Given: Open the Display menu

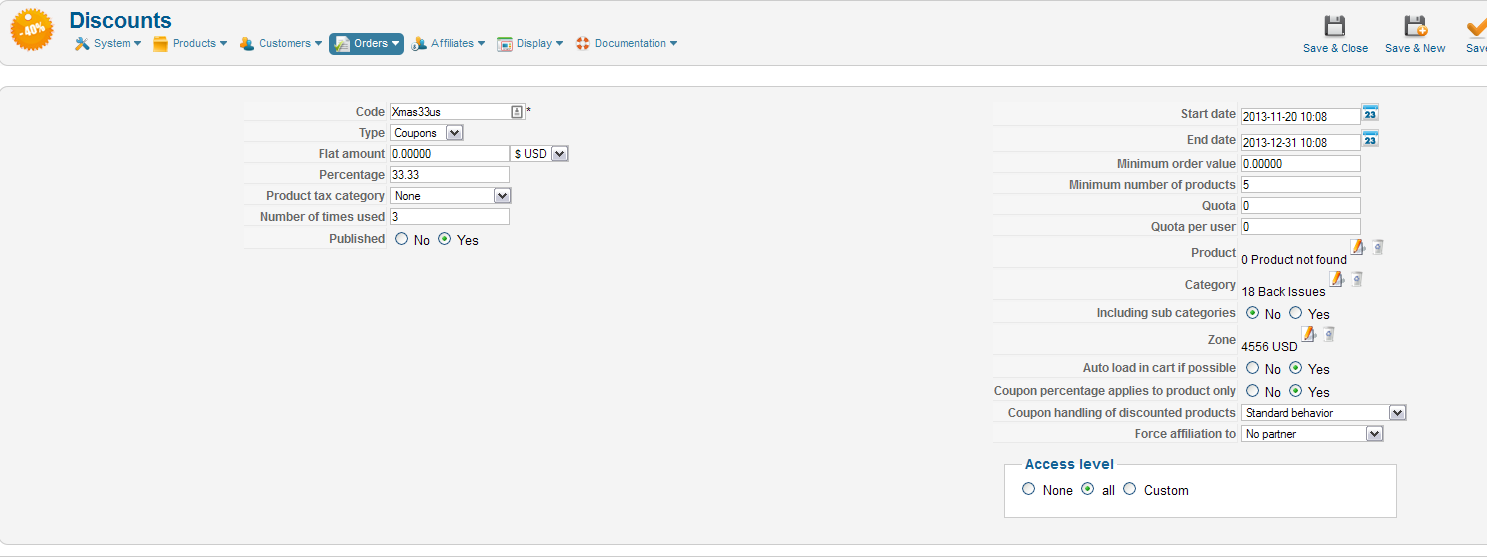Looking at the screenshot, I should [530, 43].
